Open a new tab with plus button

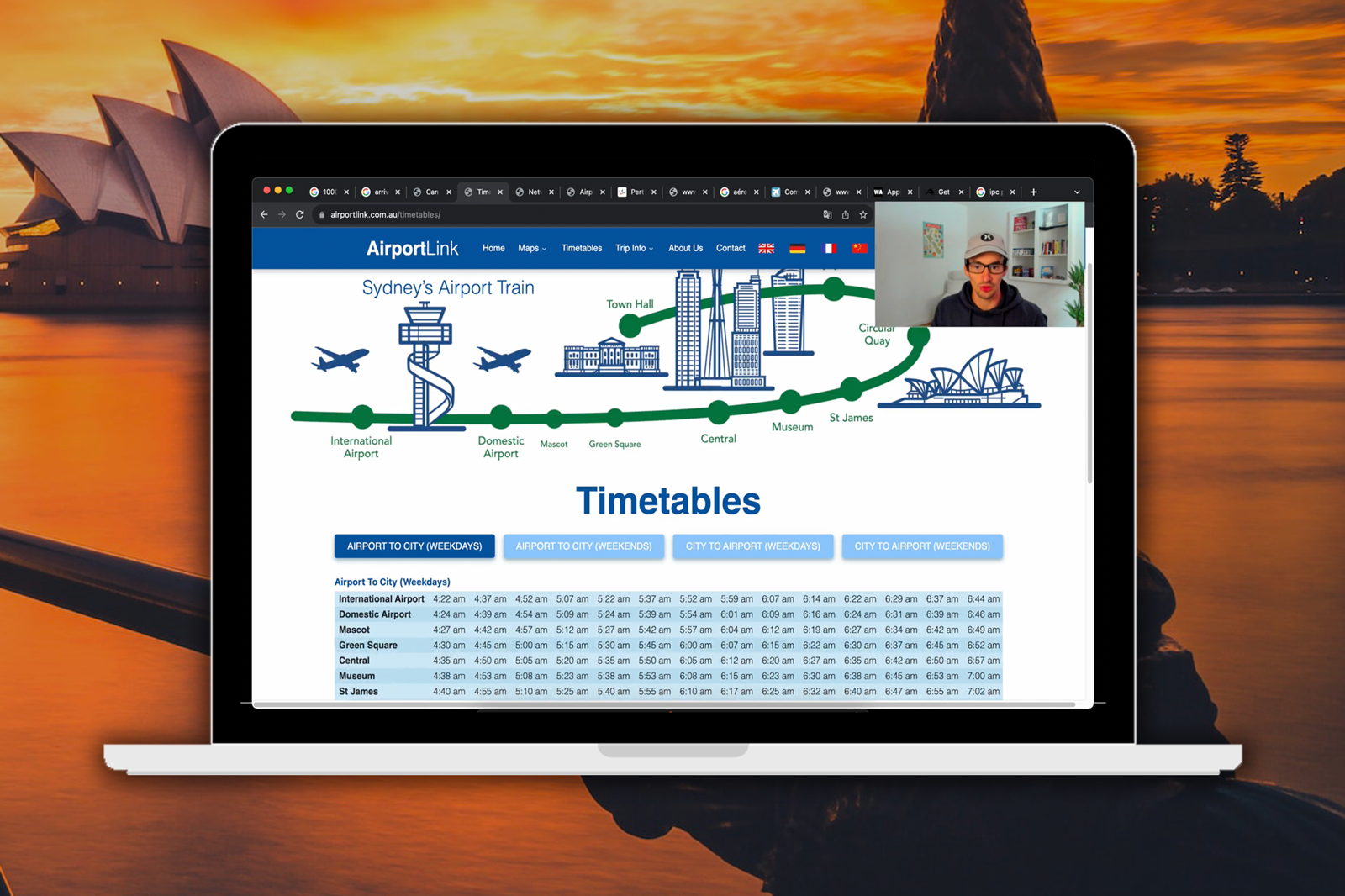1033,192
